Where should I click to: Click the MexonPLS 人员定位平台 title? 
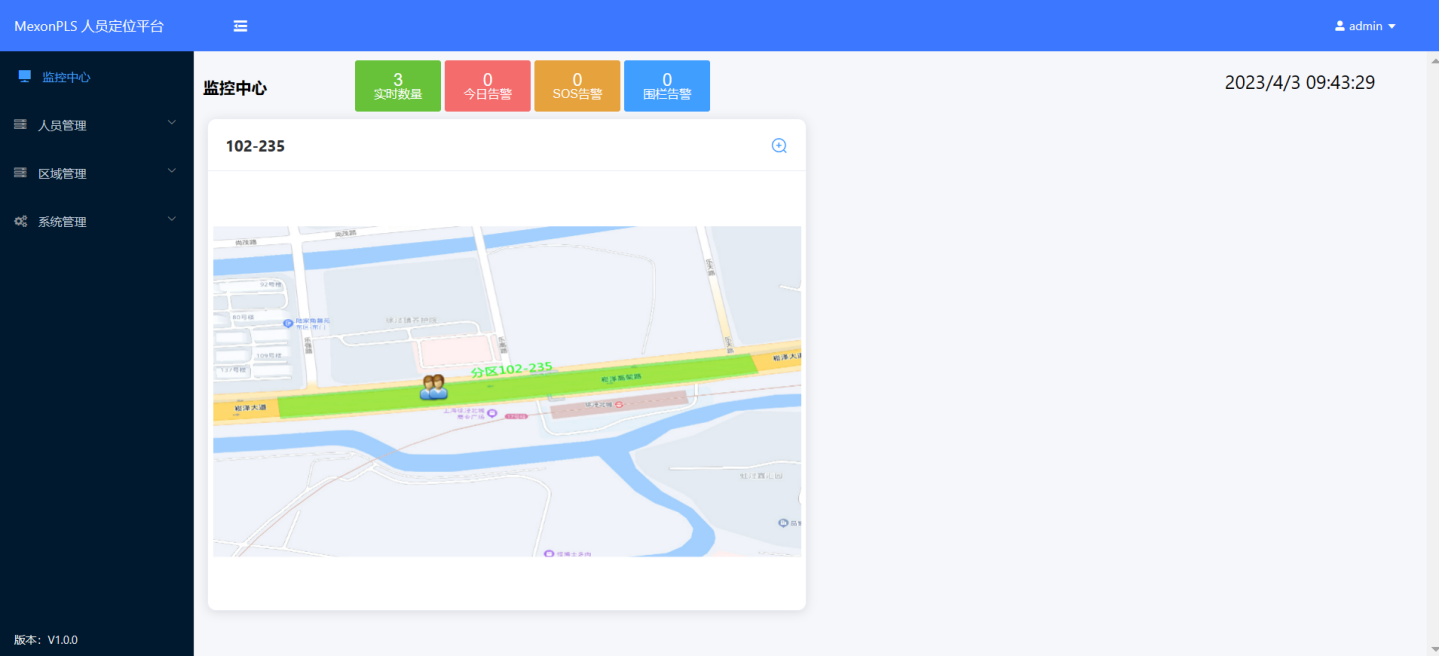coord(89,26)
